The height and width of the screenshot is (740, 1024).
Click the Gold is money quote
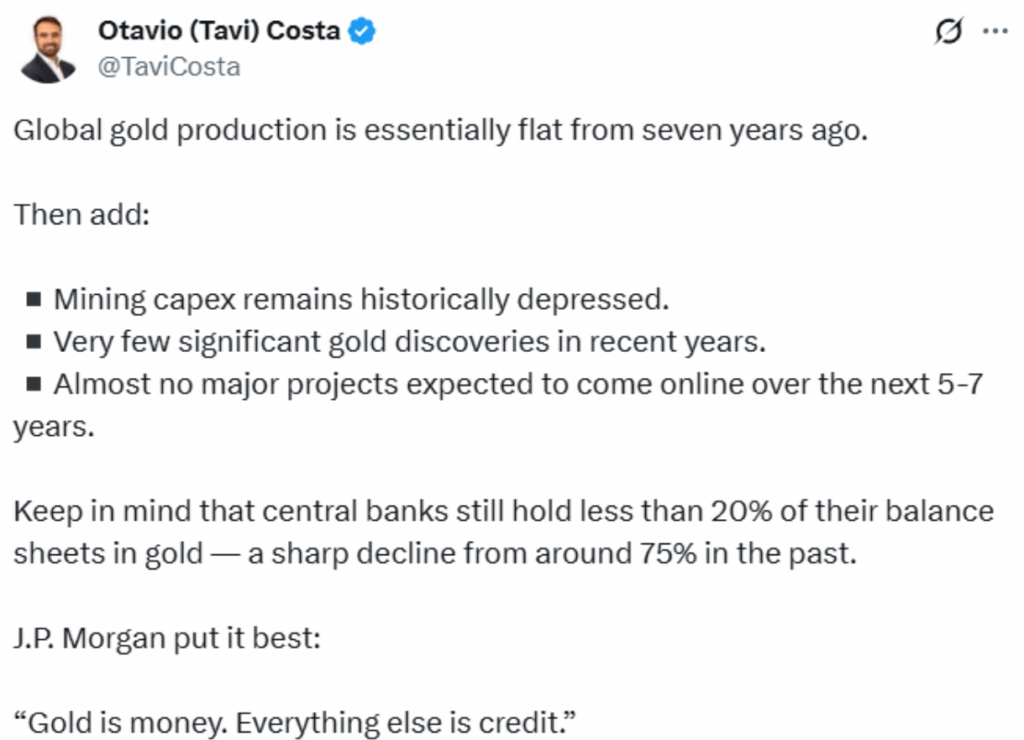click(x=295, y=722)
